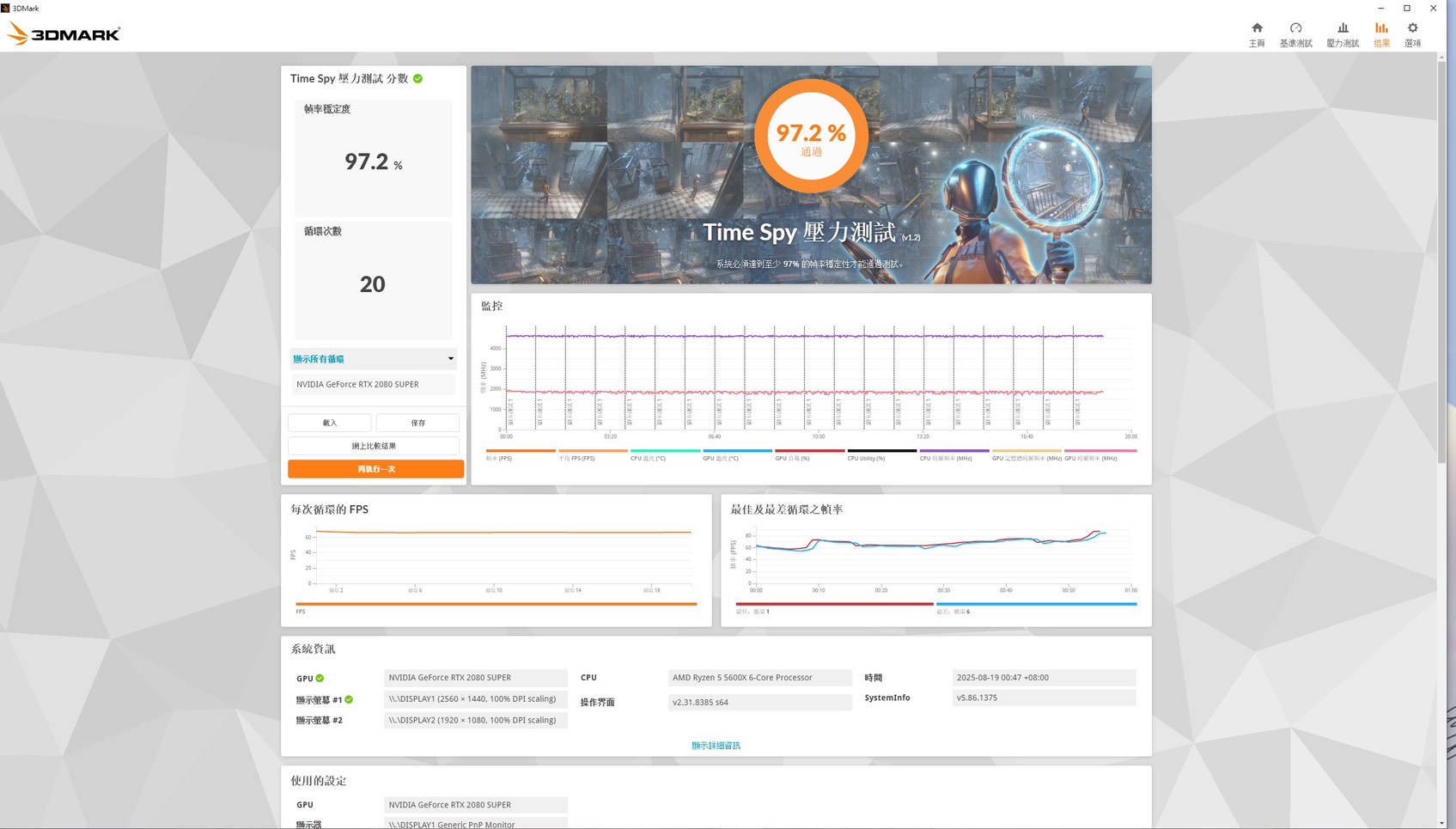Click the orange 97.2 % 通過 score circle
The image size is (1456, 829).
[x=811, y=136]
